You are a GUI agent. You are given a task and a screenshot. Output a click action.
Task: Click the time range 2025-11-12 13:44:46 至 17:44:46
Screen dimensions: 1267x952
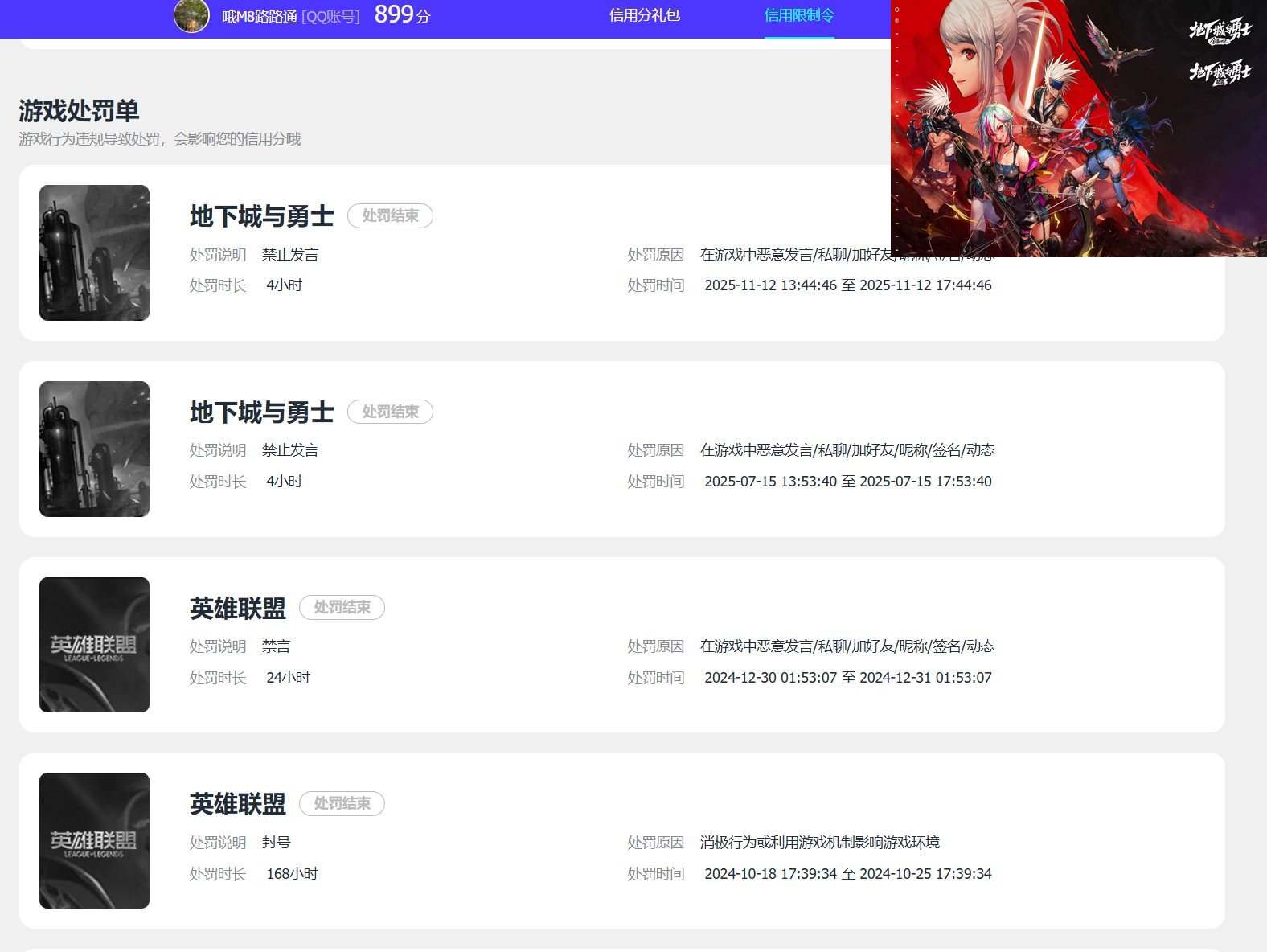point(848,285)
